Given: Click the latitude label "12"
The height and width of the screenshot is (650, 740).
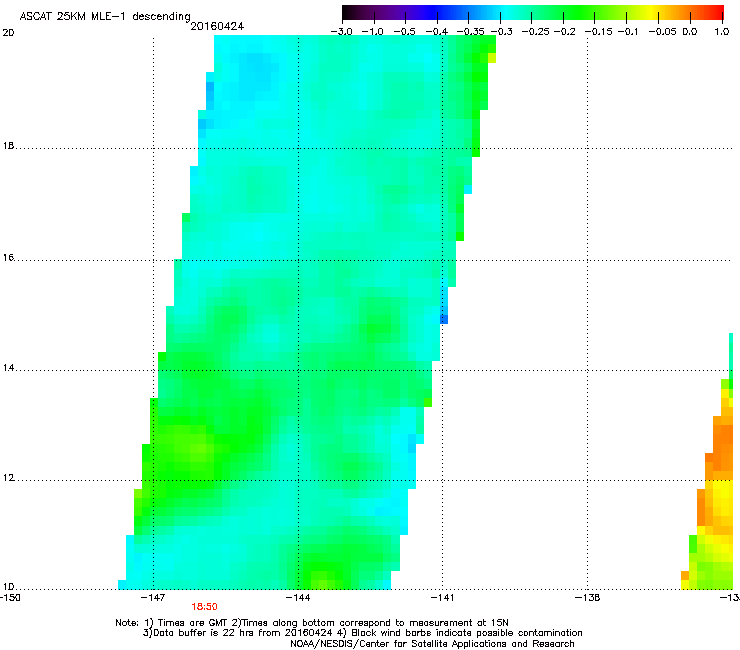Looking at the screenshot, I should coord(8,478).
